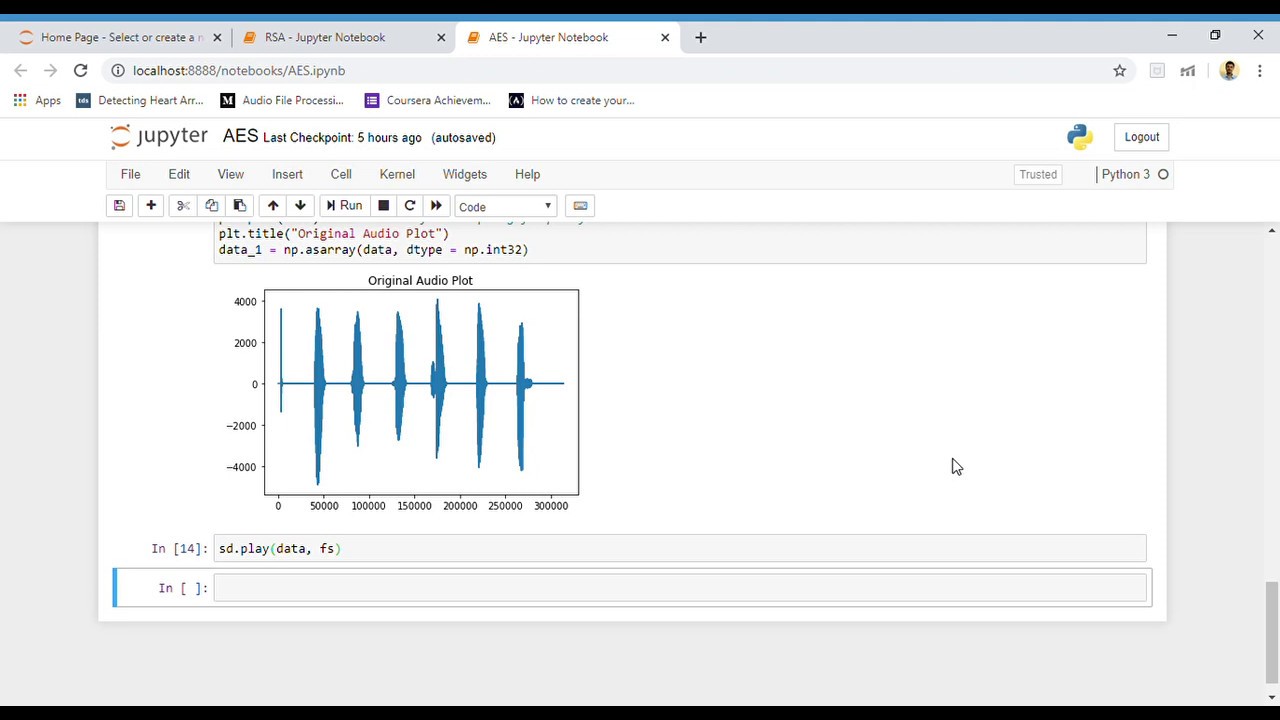Restart the kernel with circular arrow icon

(409, 206)
